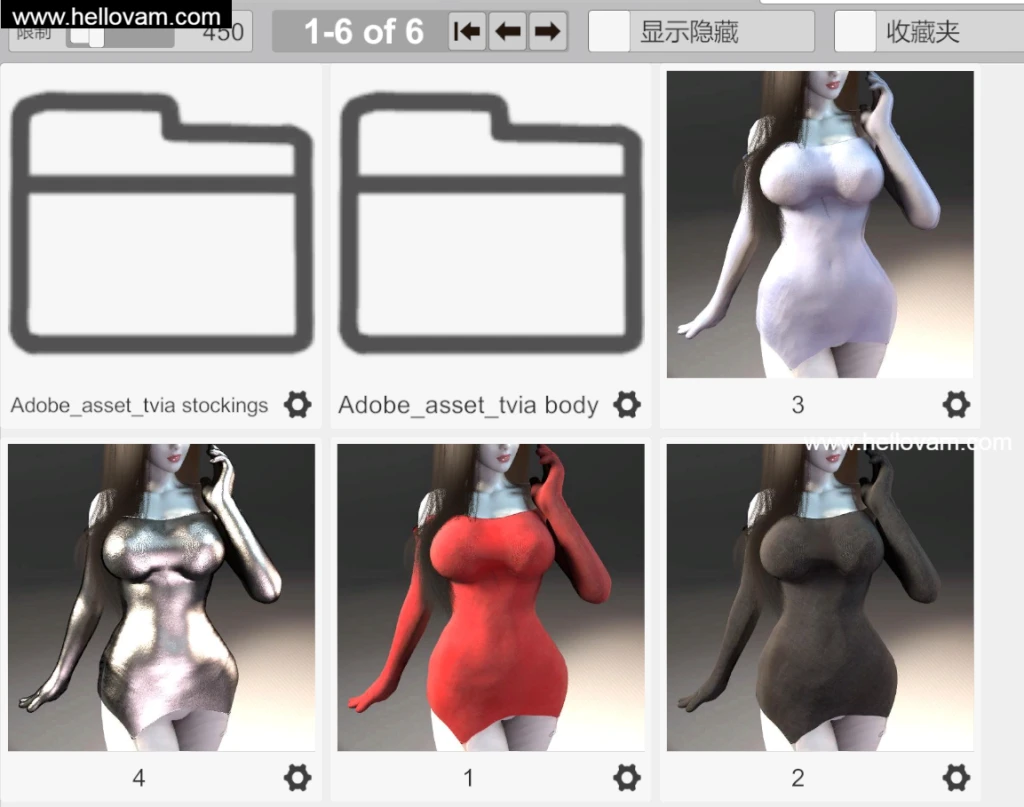Enable the 显示隐藏 show-hidden checkbox
This screenshot has width=1024, height=807.
click(612, 31)
